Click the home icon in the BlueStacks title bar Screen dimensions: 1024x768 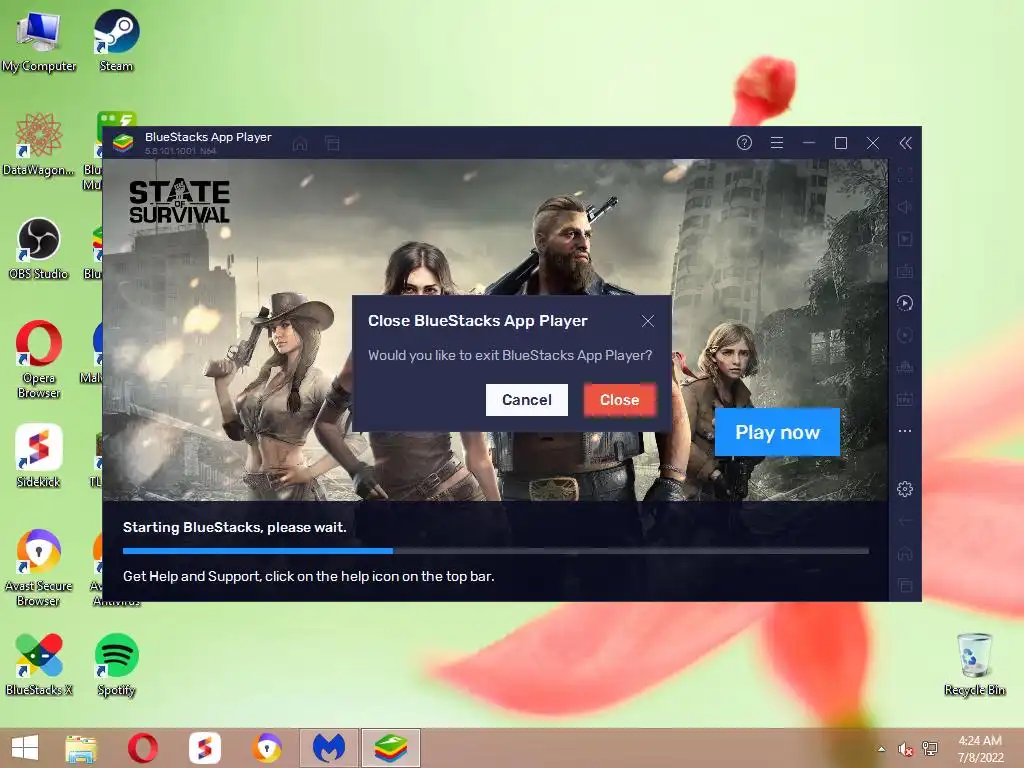point(300,143)
